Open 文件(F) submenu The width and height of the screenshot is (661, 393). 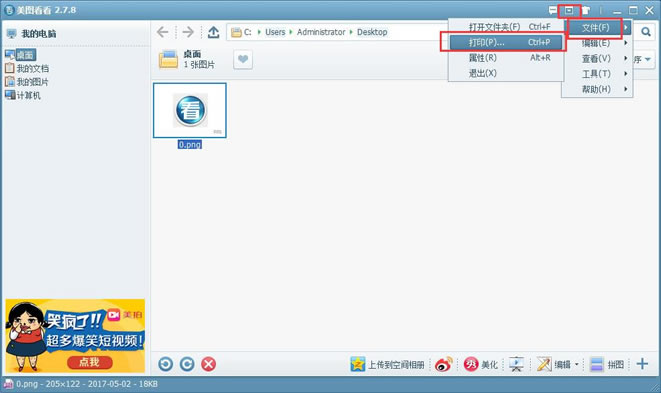[597, 28]
